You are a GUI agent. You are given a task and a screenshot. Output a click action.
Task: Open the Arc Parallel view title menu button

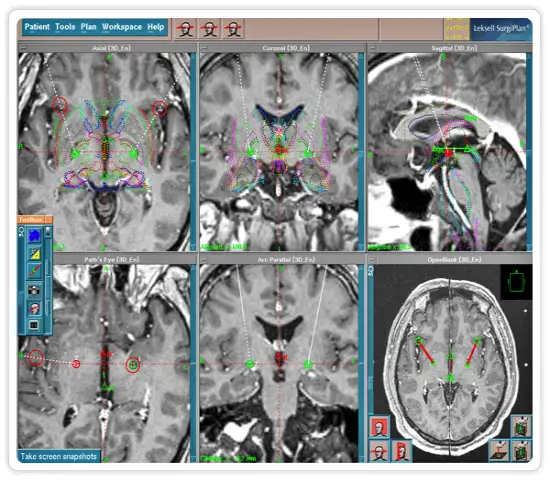pyautogui.click(x=203, y=260)
